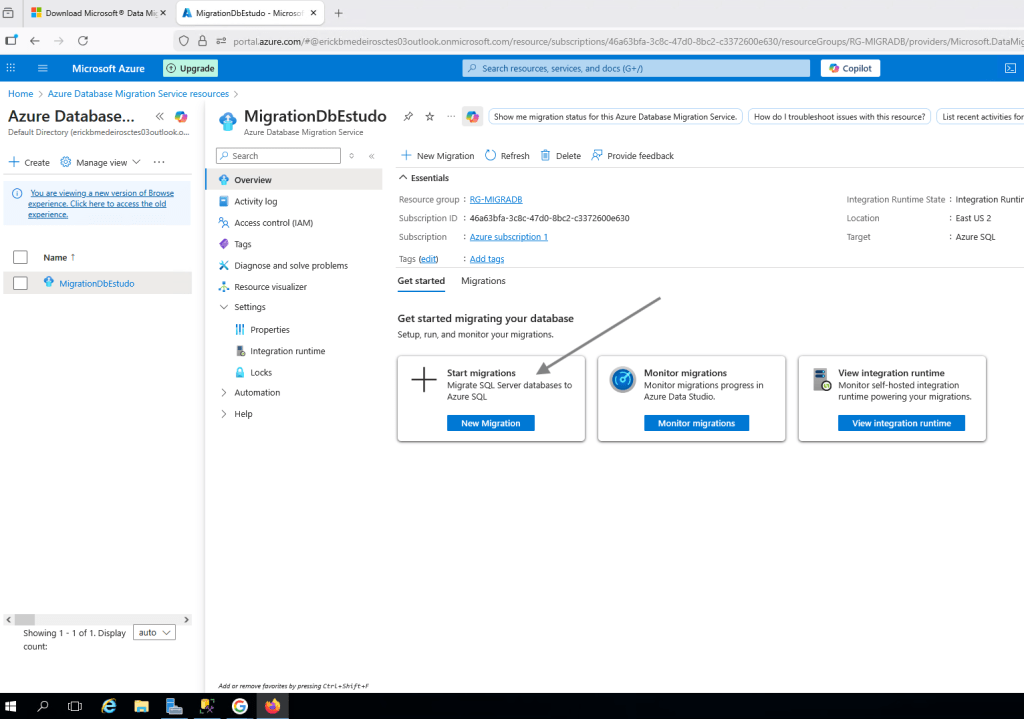Check the MigrationDbEstudo row checkbox
The width and height of the screenshot is (1024, 719).
point(20,283)
